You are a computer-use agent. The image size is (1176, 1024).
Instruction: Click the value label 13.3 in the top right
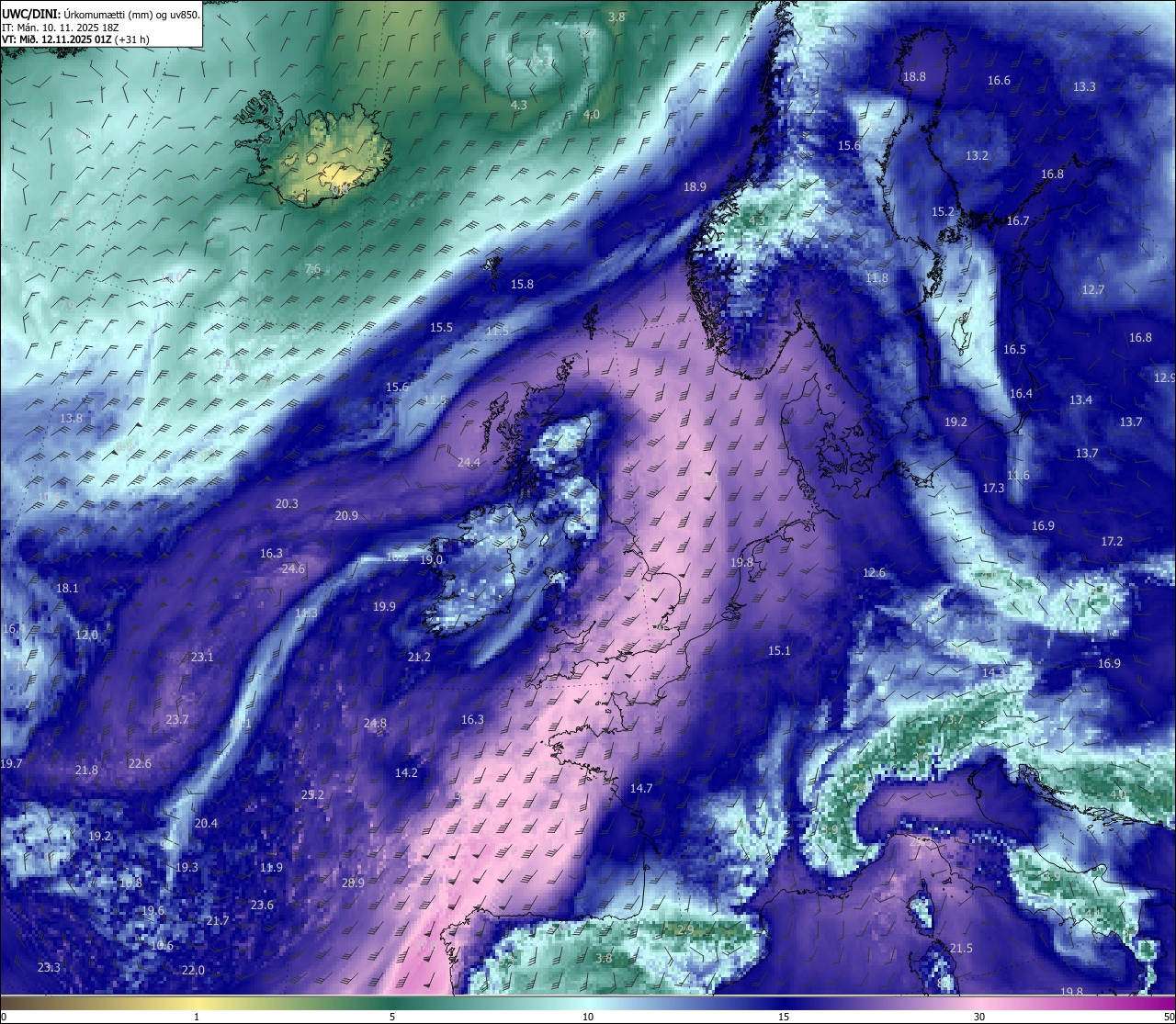pyautogui.click(x=1084, y=87)
